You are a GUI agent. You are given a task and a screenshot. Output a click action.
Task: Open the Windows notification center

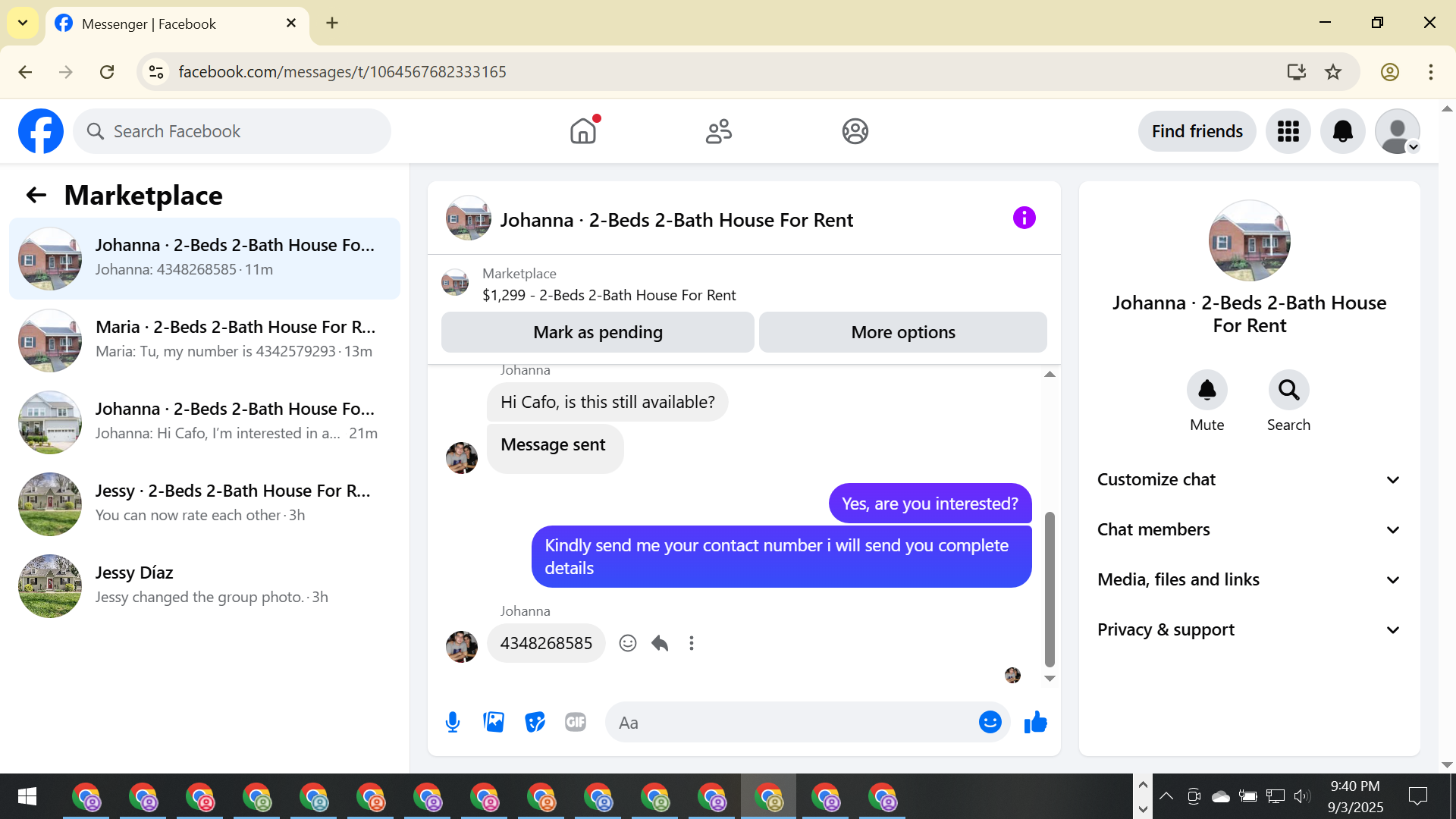(x=1417, y=796)
